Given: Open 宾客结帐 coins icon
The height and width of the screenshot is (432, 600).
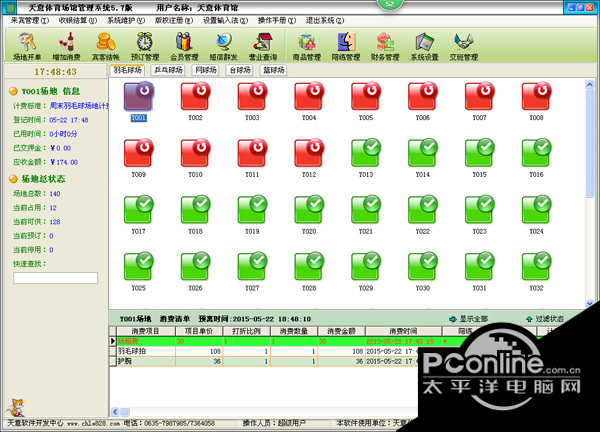Looking at the screenshot, I should pos(106,46).
